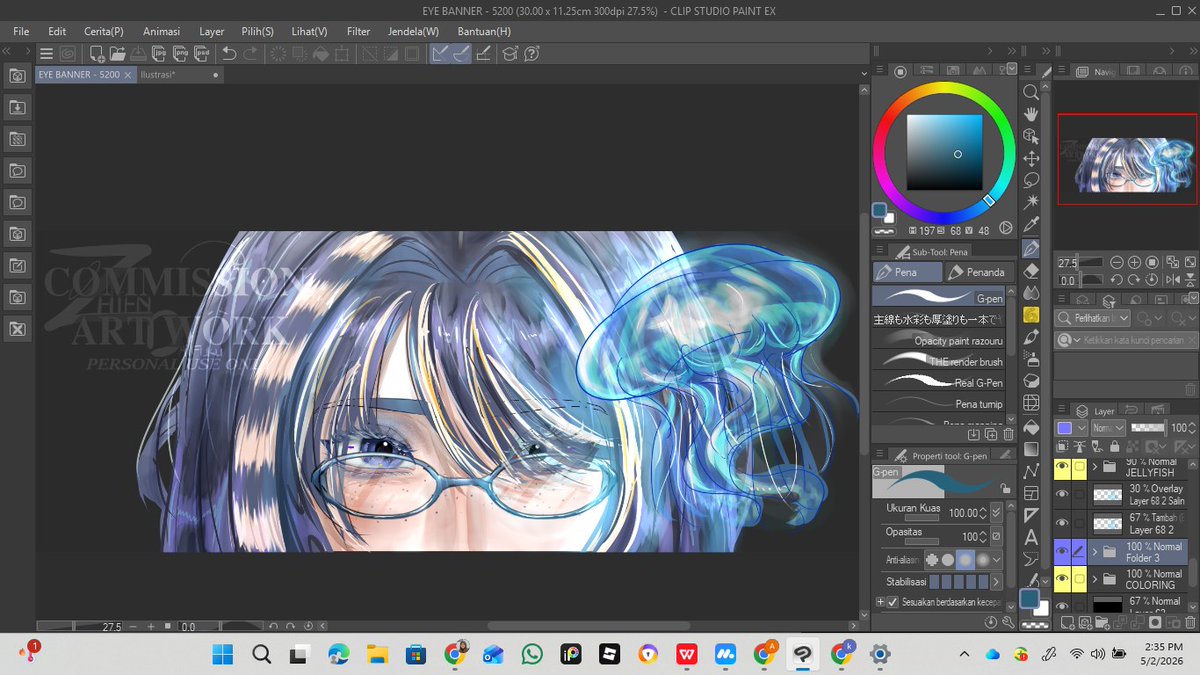This screenshot has height=675, width=1200.
Task: Select the Auto select magic wand tool
Action: point(1031,202)
